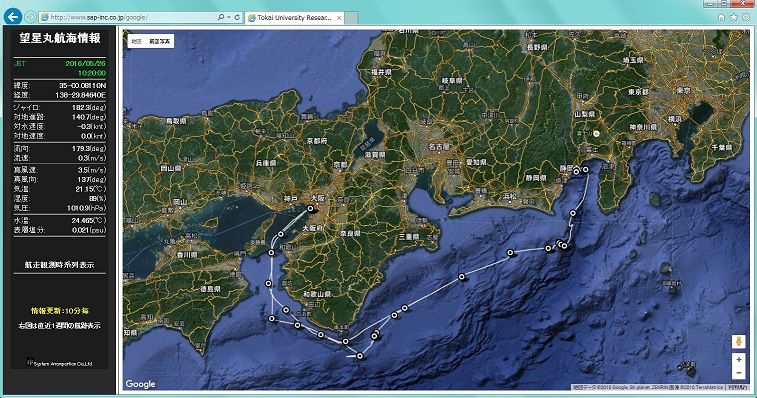
Task: Click the browser Forward arrow button
Action: (30, 17)
